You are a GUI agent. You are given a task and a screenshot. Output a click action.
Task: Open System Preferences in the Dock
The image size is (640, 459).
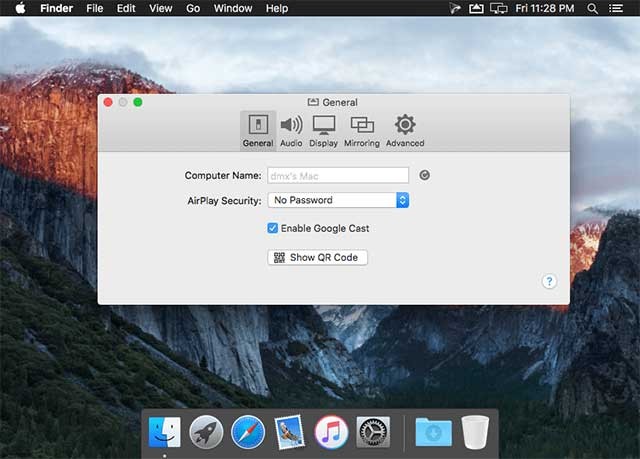tap(373, 432)
